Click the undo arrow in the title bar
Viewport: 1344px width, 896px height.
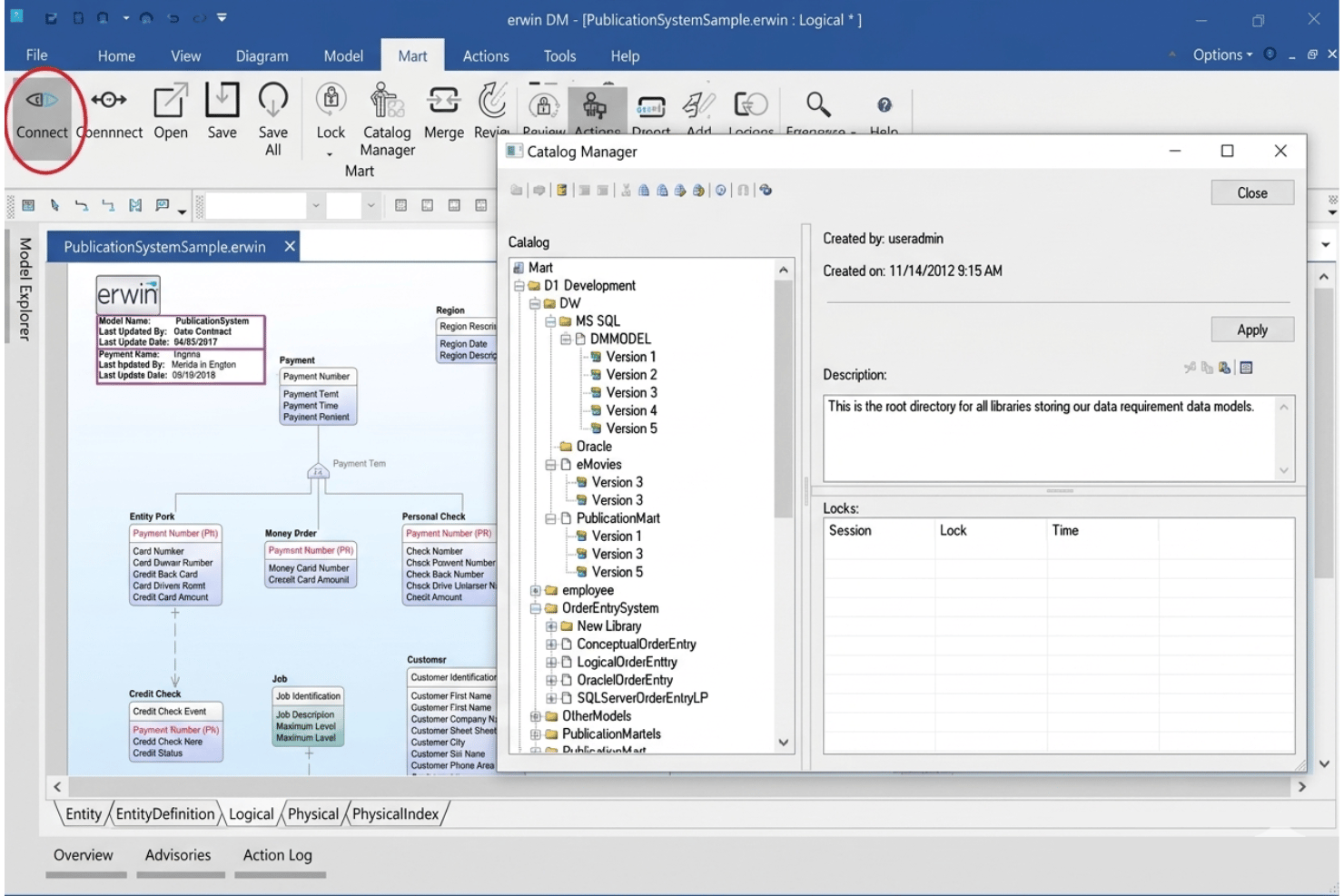click(173, 18)
